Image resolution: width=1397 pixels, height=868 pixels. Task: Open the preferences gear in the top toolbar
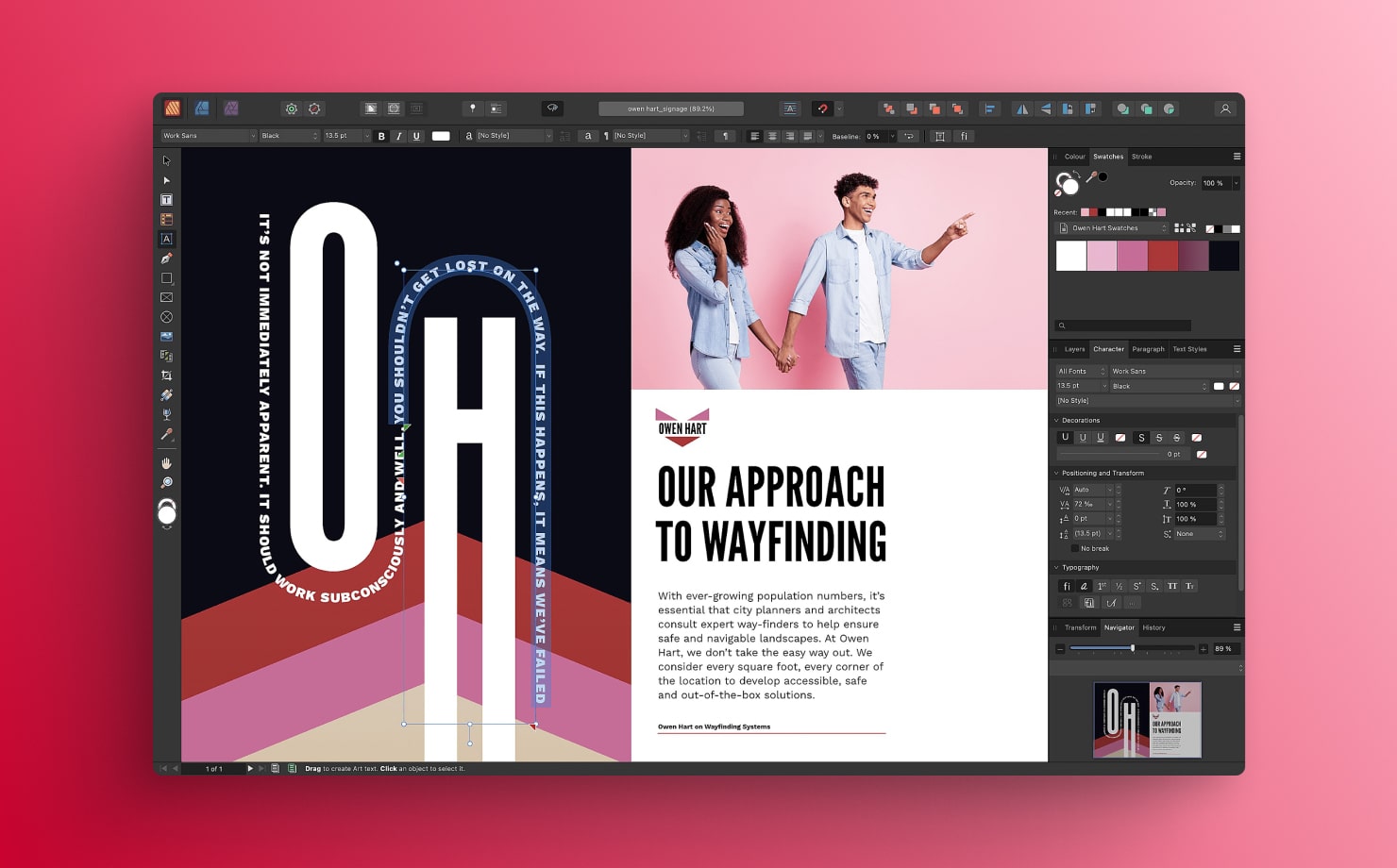(x=292, y=108)
